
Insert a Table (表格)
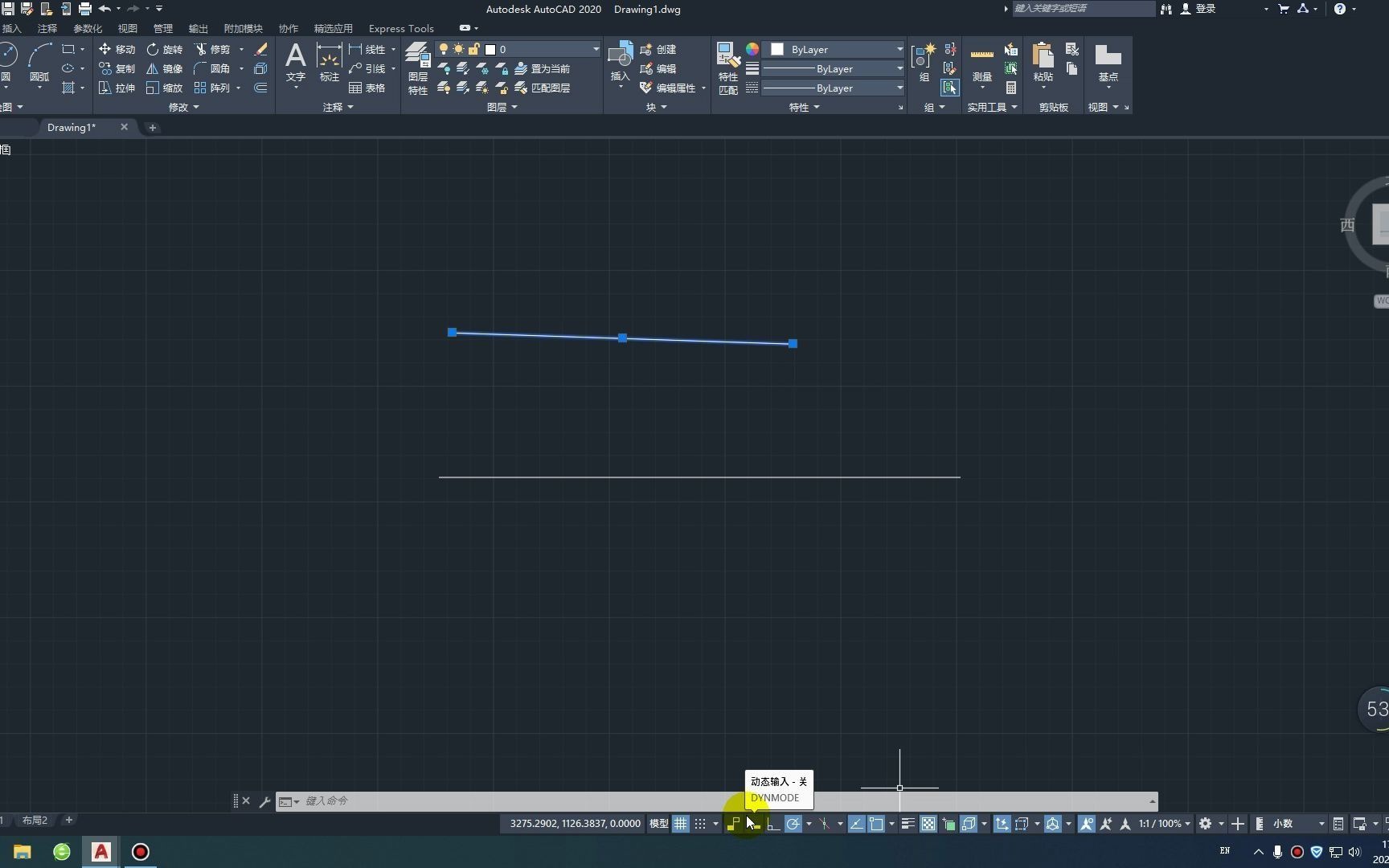pos(367,88)
